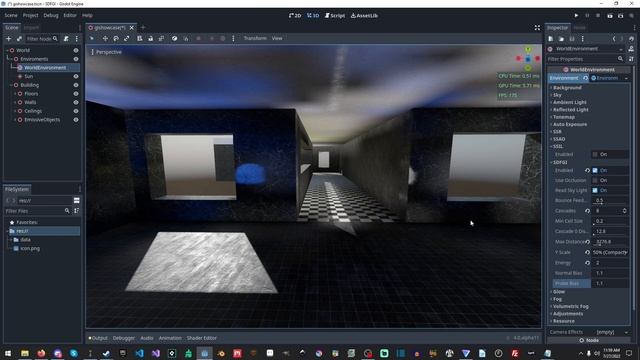
Task: Revert the Cascades property value
Action: coord(587,211)
